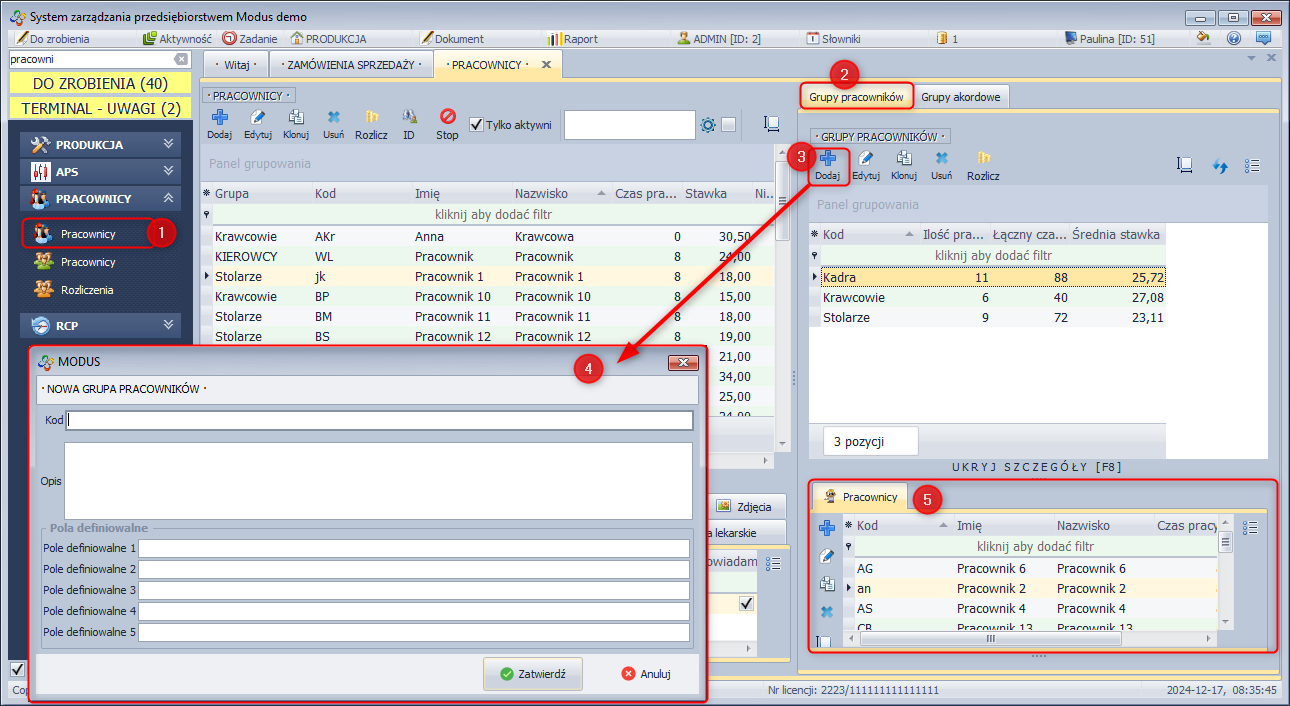Click the Anuluj button
This screenshot has width=1290, height=706.
click(646, 674)
